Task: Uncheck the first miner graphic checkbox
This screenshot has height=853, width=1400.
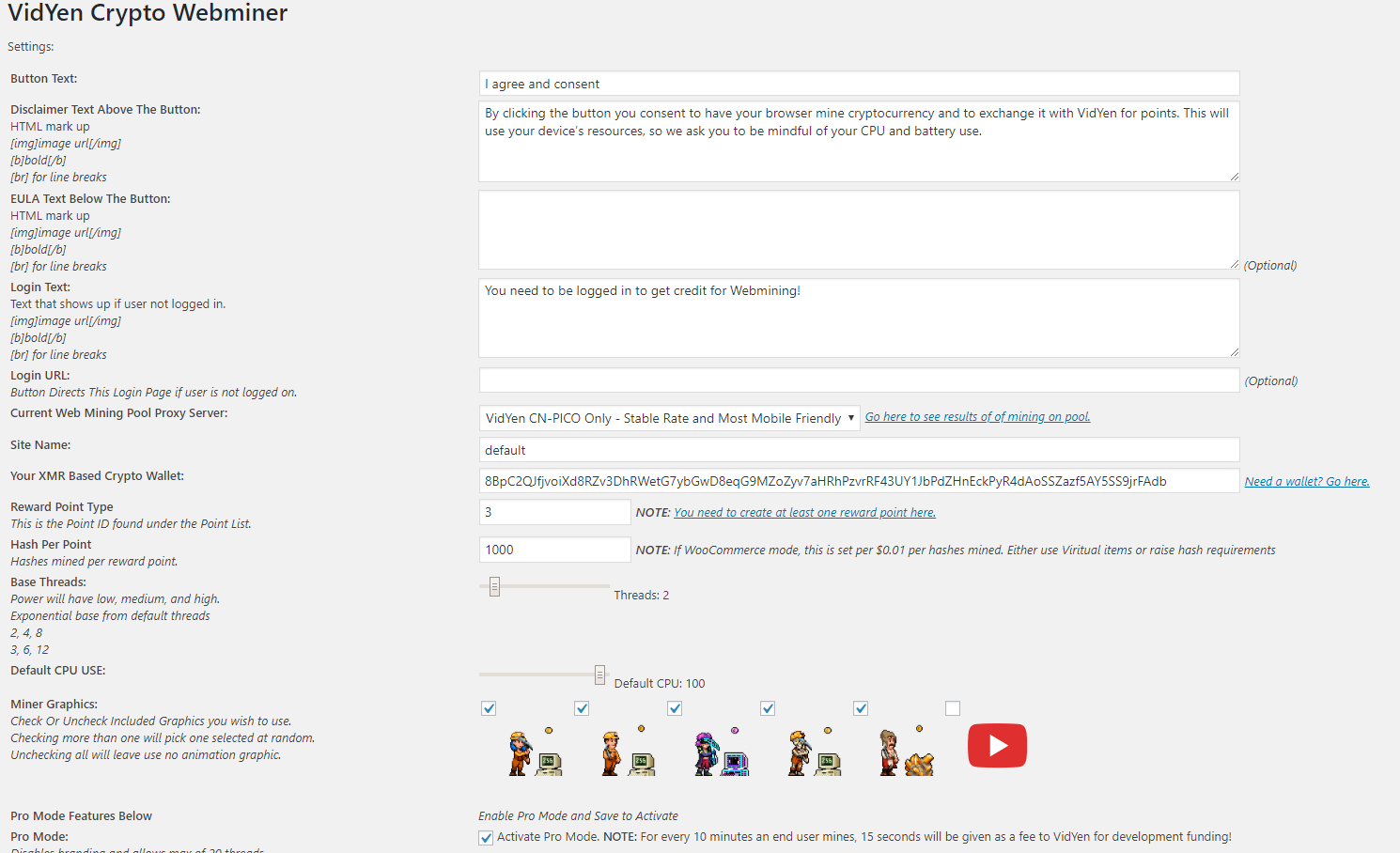Action: click(489, 708)
